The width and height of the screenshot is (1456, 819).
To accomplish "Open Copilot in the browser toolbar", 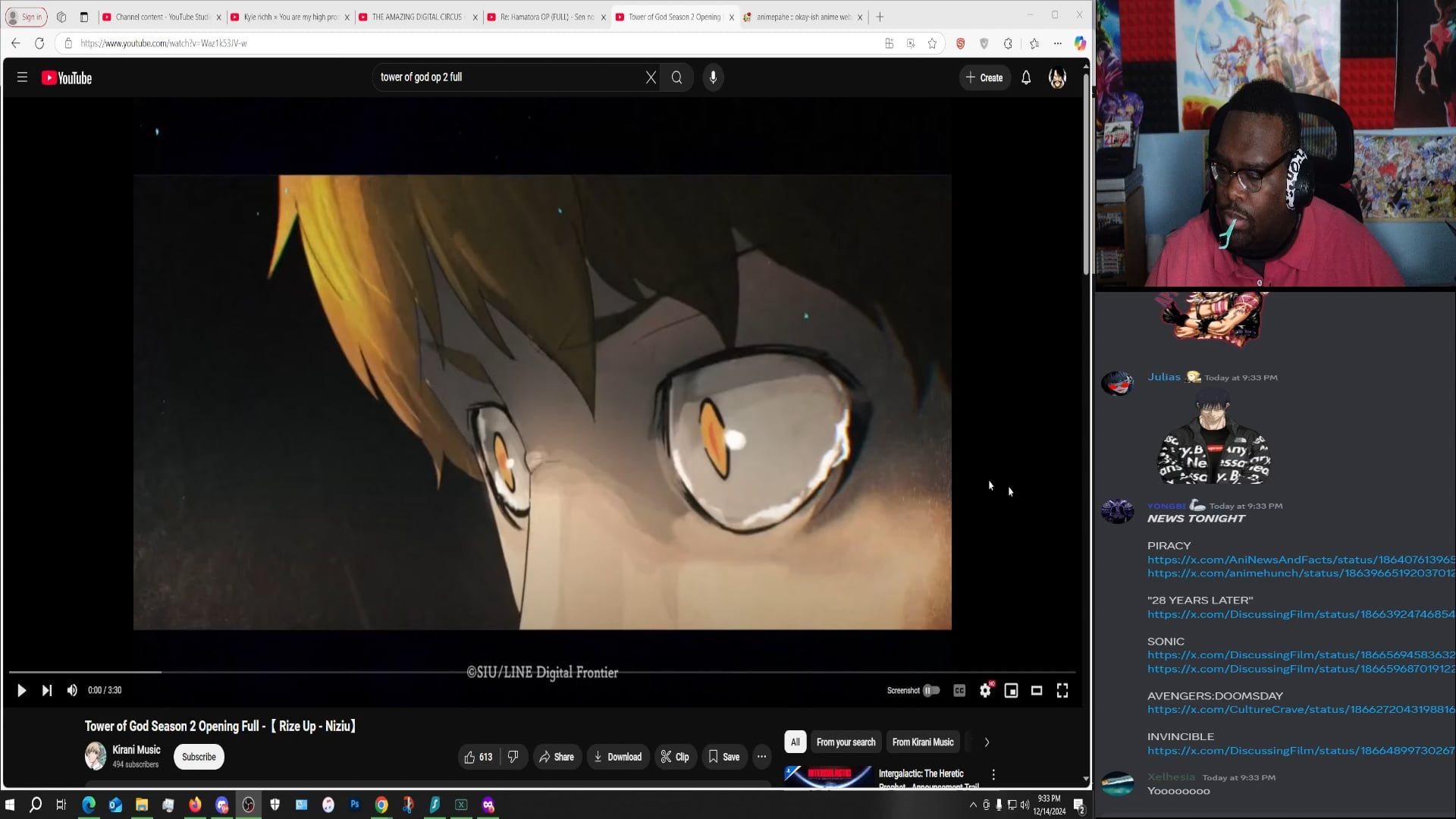I will [1080, 43].
